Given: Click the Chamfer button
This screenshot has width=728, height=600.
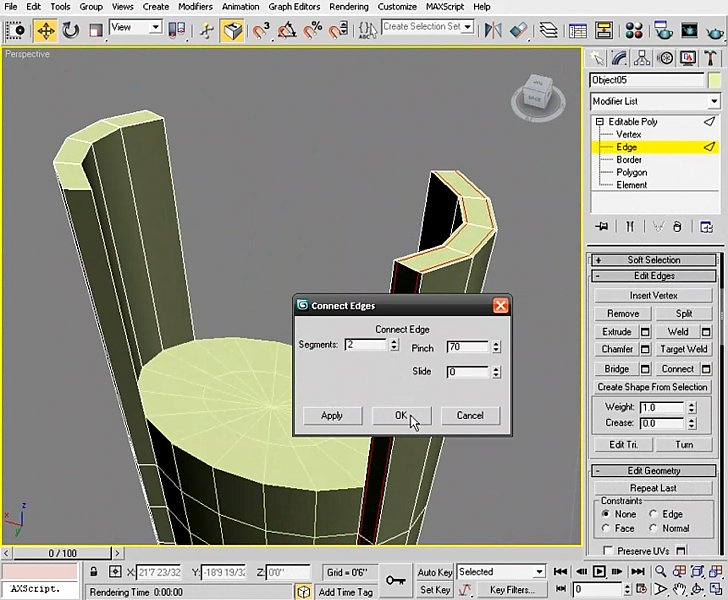Looking at the screenshot, I should pos(617,349).
